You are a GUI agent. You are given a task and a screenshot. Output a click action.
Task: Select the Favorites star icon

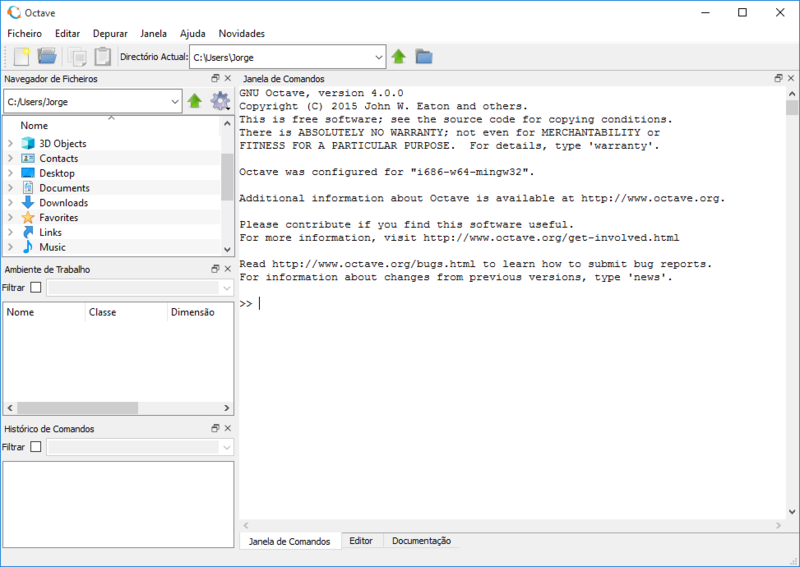(28, 217)
